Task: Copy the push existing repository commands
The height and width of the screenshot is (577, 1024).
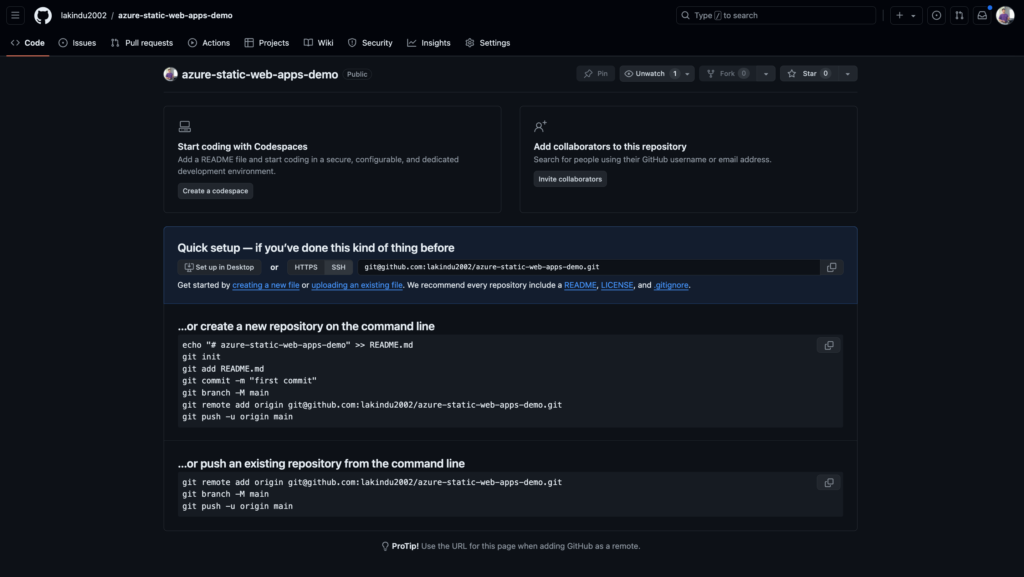Action: (x=829, y=482)
